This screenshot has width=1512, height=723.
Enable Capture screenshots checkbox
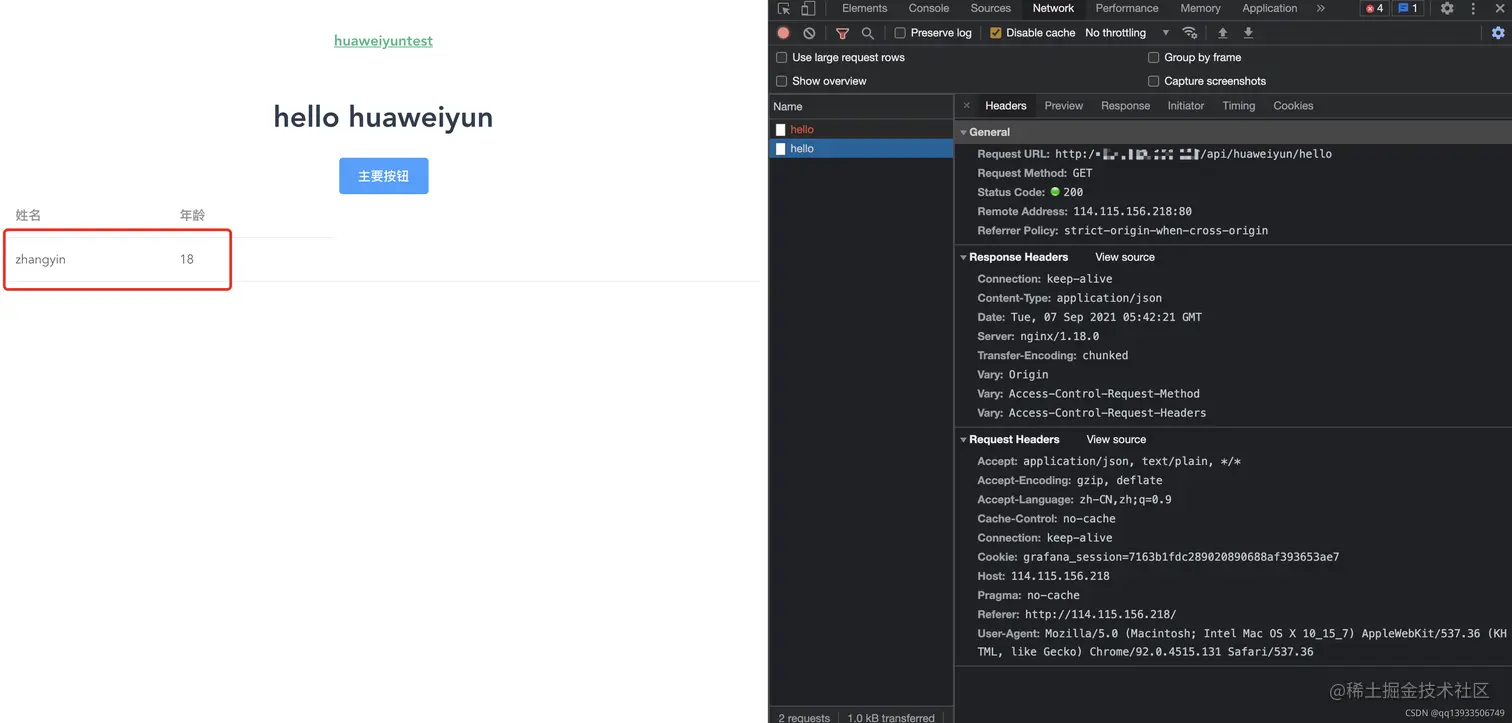tap(1153, 81)
